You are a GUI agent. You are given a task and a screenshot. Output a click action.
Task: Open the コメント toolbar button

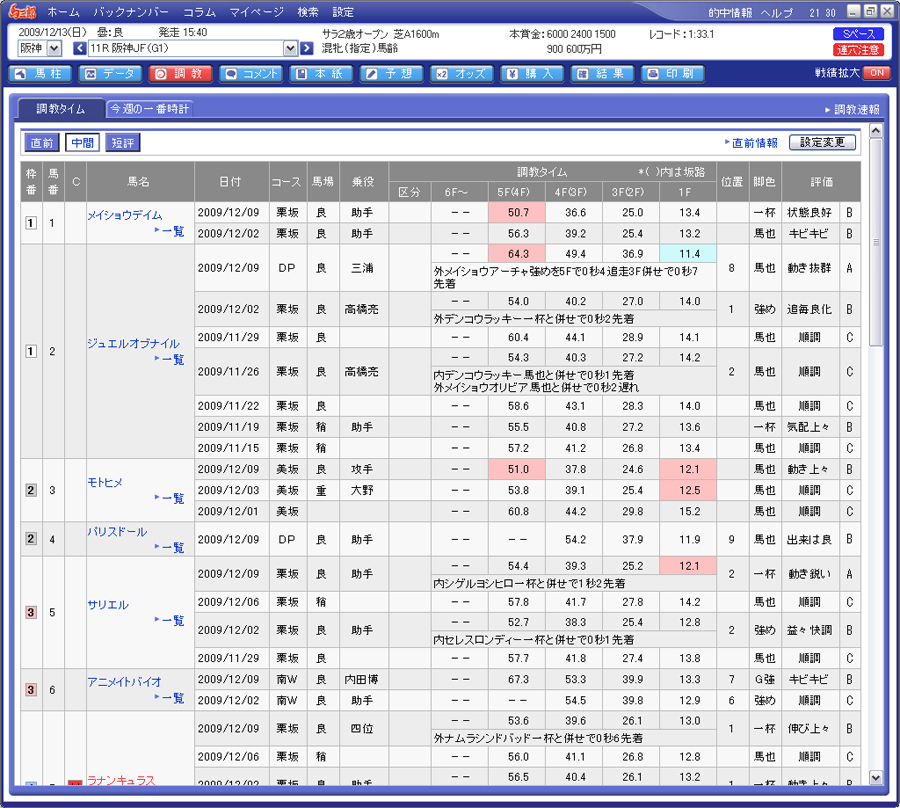[x=251, y=73]
